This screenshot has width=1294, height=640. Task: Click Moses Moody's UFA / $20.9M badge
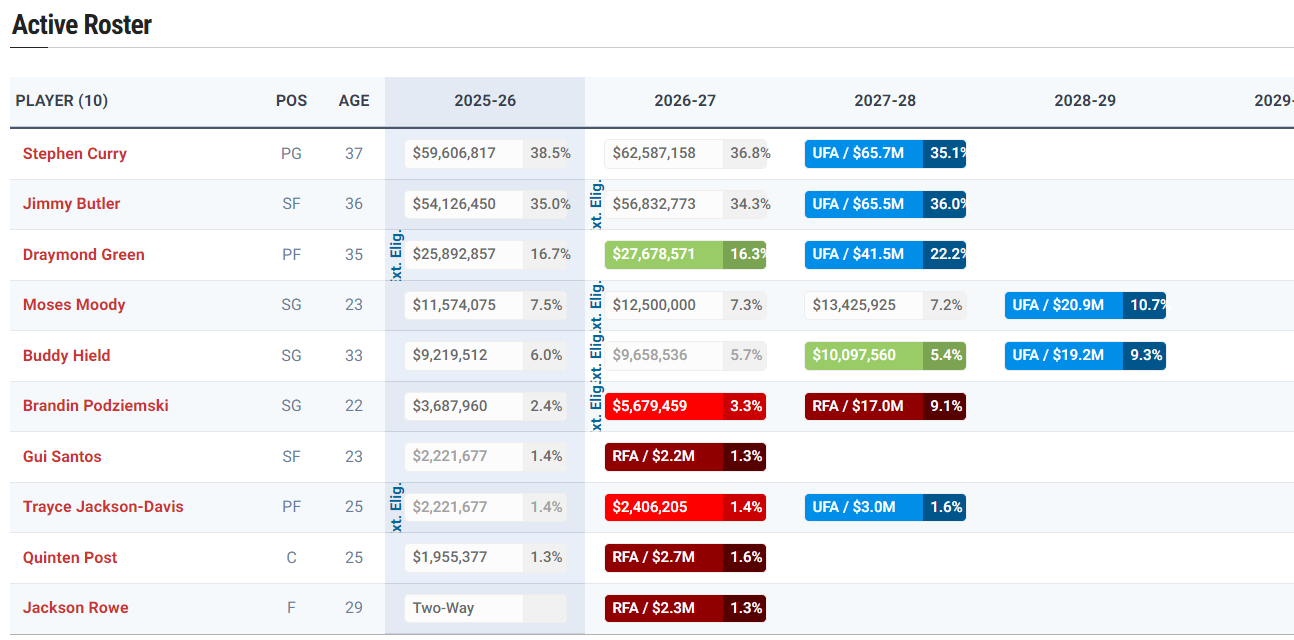(x=1063, y=305)
